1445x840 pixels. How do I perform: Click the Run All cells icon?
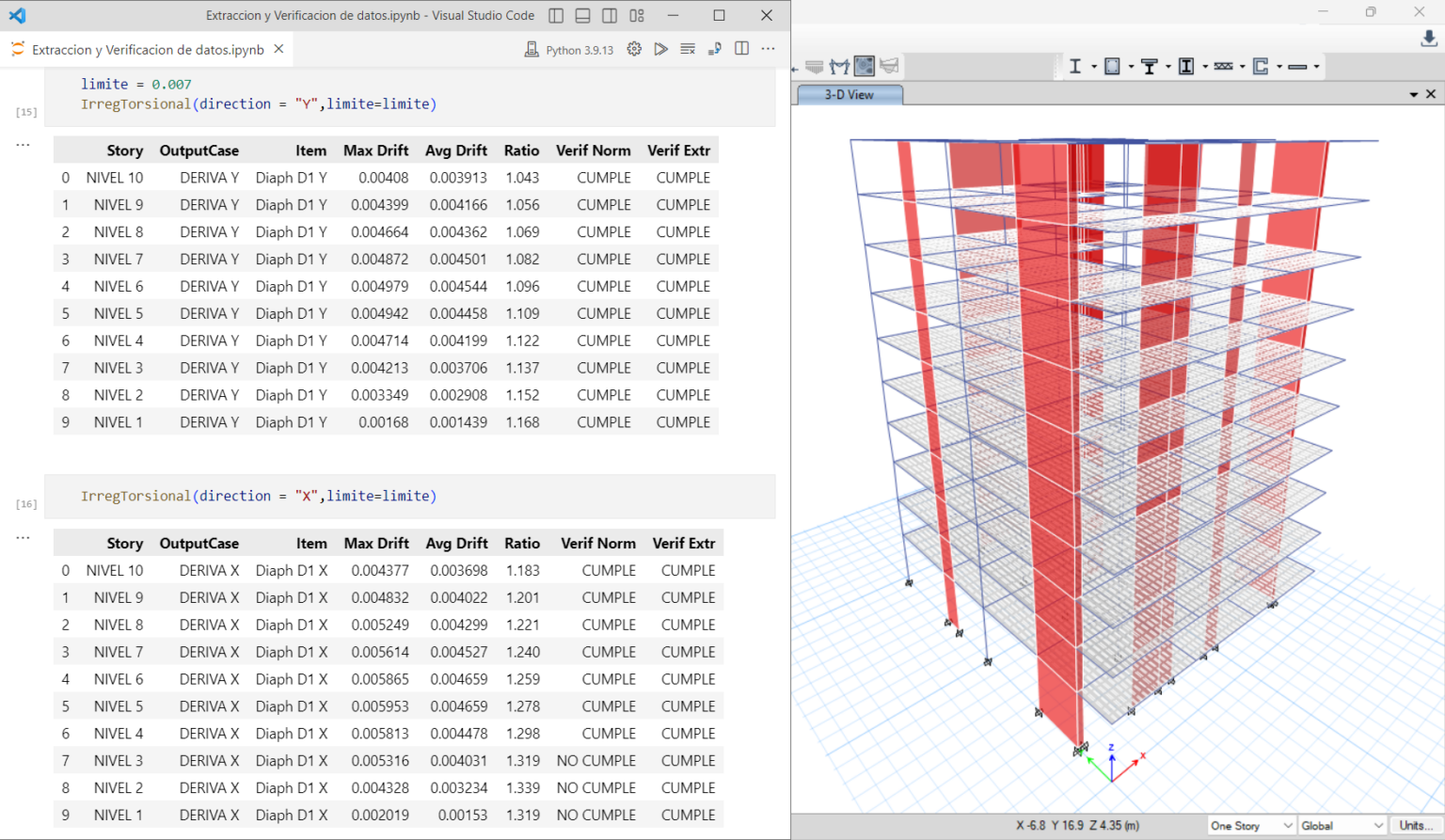pyautogui.click(x=661, y=49)
